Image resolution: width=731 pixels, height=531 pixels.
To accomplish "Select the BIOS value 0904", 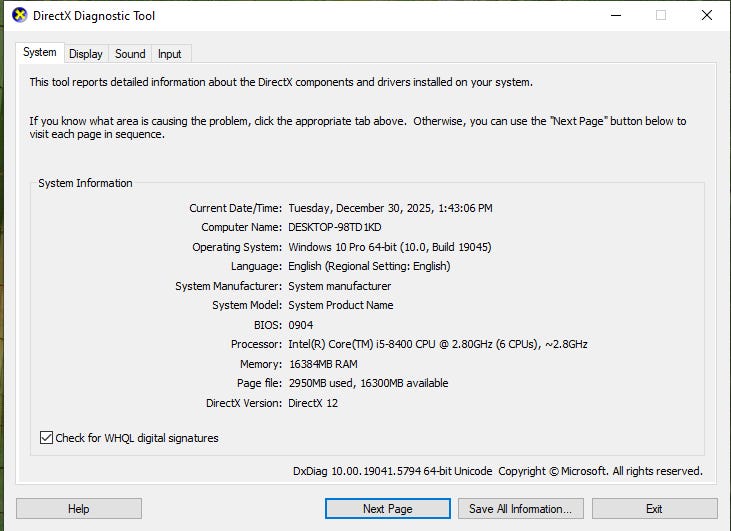I will (x=301, y=325).
